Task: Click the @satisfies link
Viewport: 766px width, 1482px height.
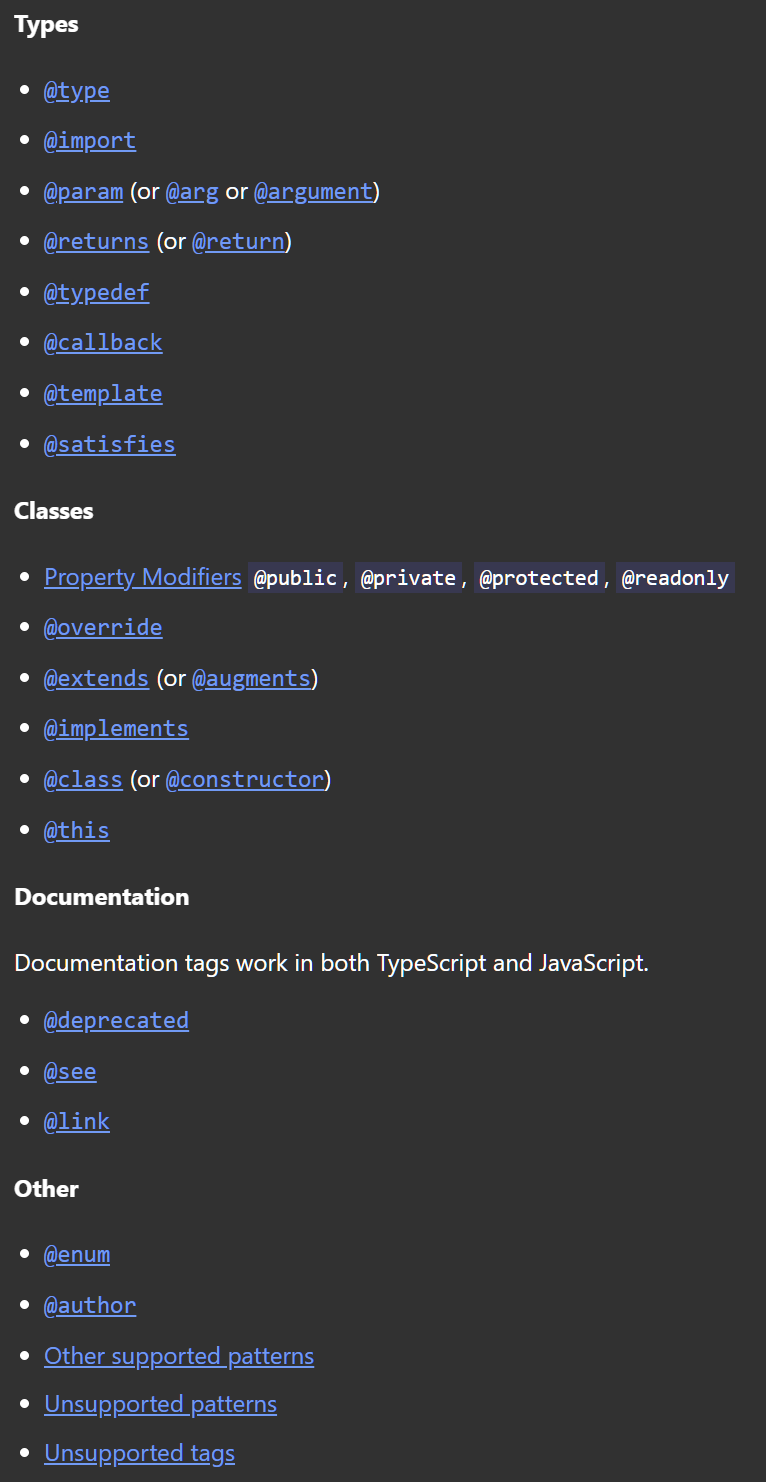Action: pyautogui.click(x=110, y=444)
